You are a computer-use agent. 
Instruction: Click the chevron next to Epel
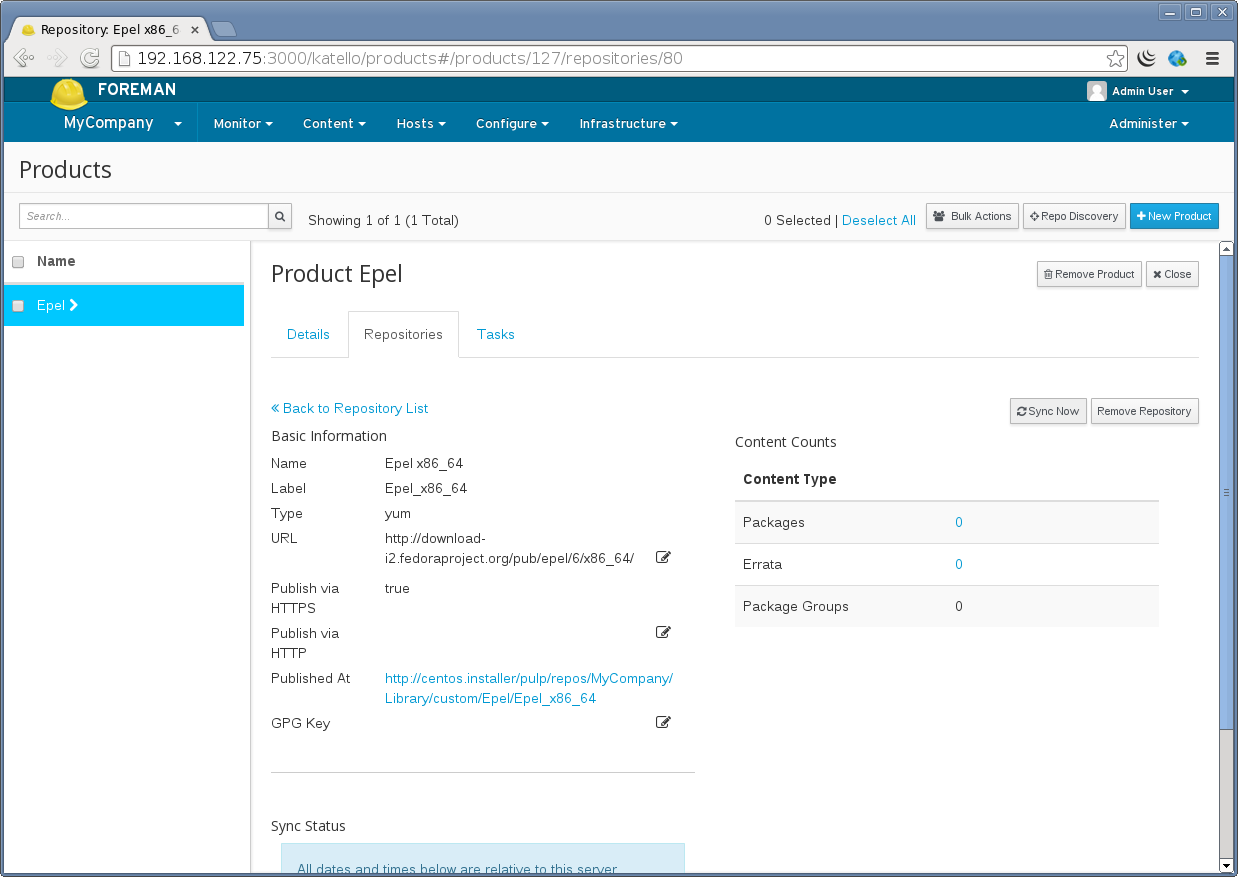point(74,305)
